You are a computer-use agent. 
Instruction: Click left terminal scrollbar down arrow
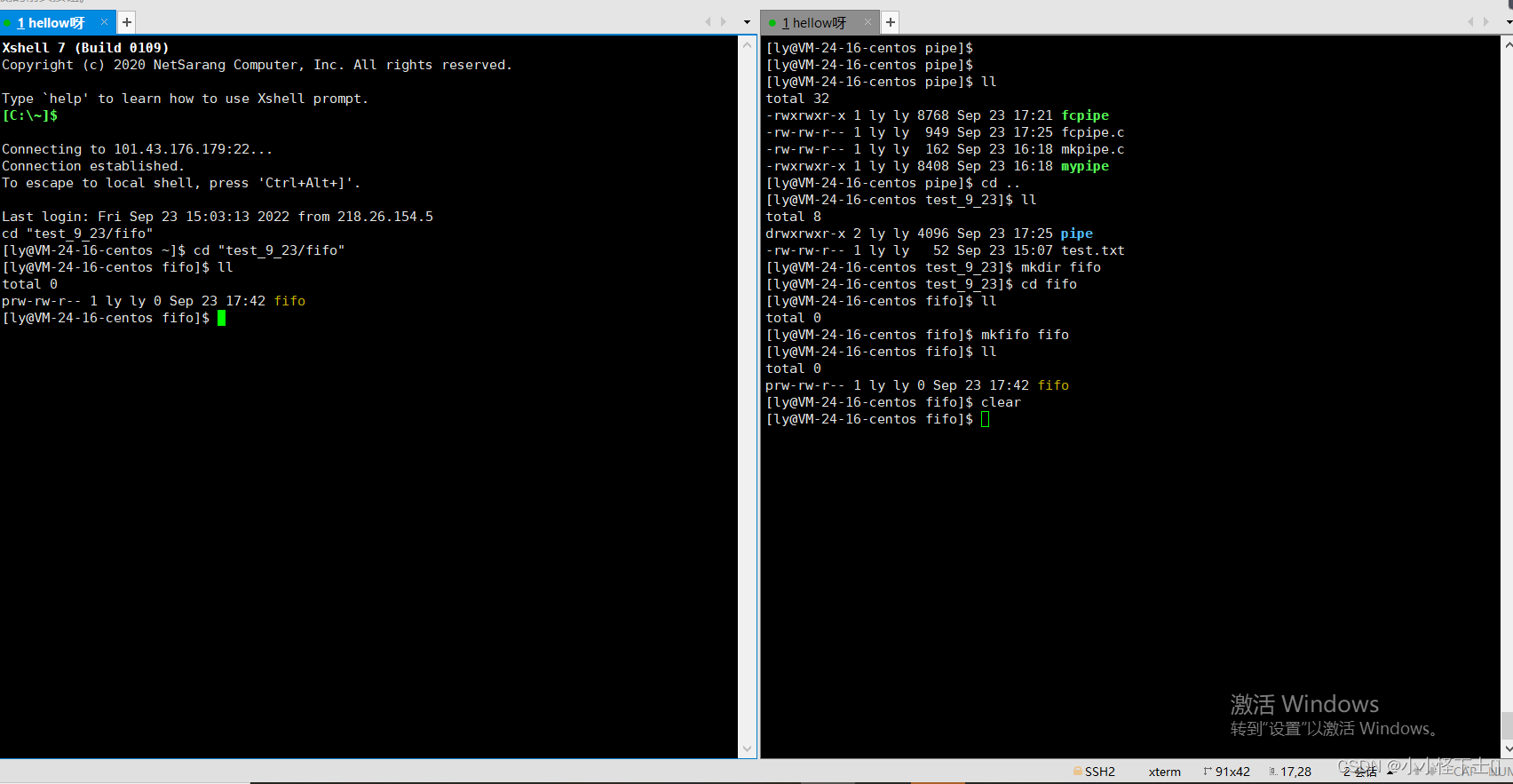pyautogui.click(x=748, y=749)
